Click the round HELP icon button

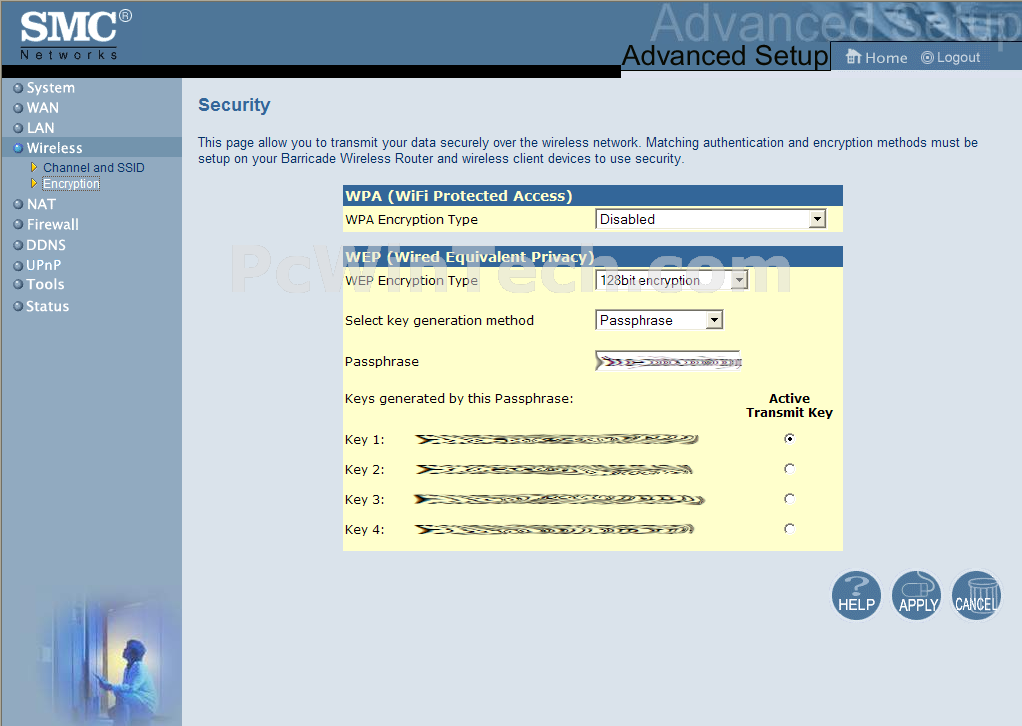pyautogui.click(x=856, y=596)
